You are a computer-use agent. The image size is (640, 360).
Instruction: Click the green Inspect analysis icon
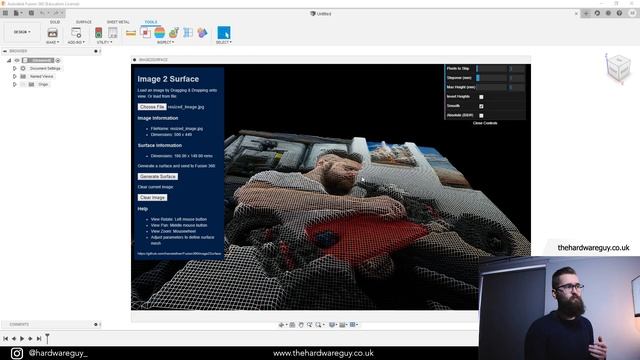coord(174,33)
